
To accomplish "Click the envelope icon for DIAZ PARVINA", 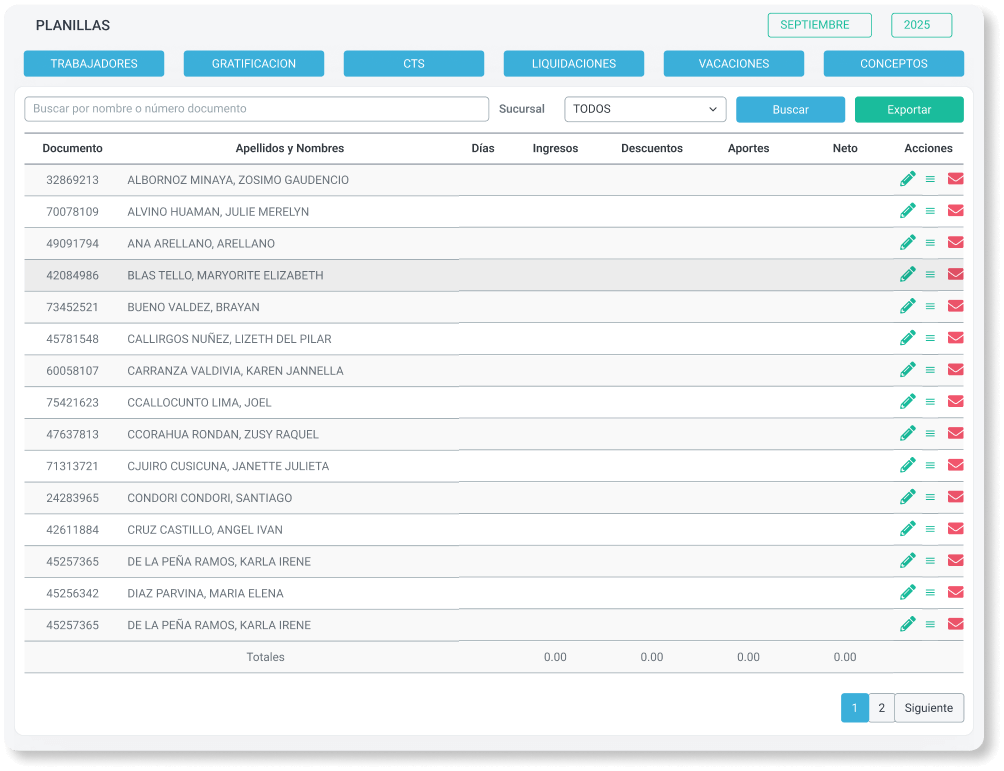I will (955, 592).
